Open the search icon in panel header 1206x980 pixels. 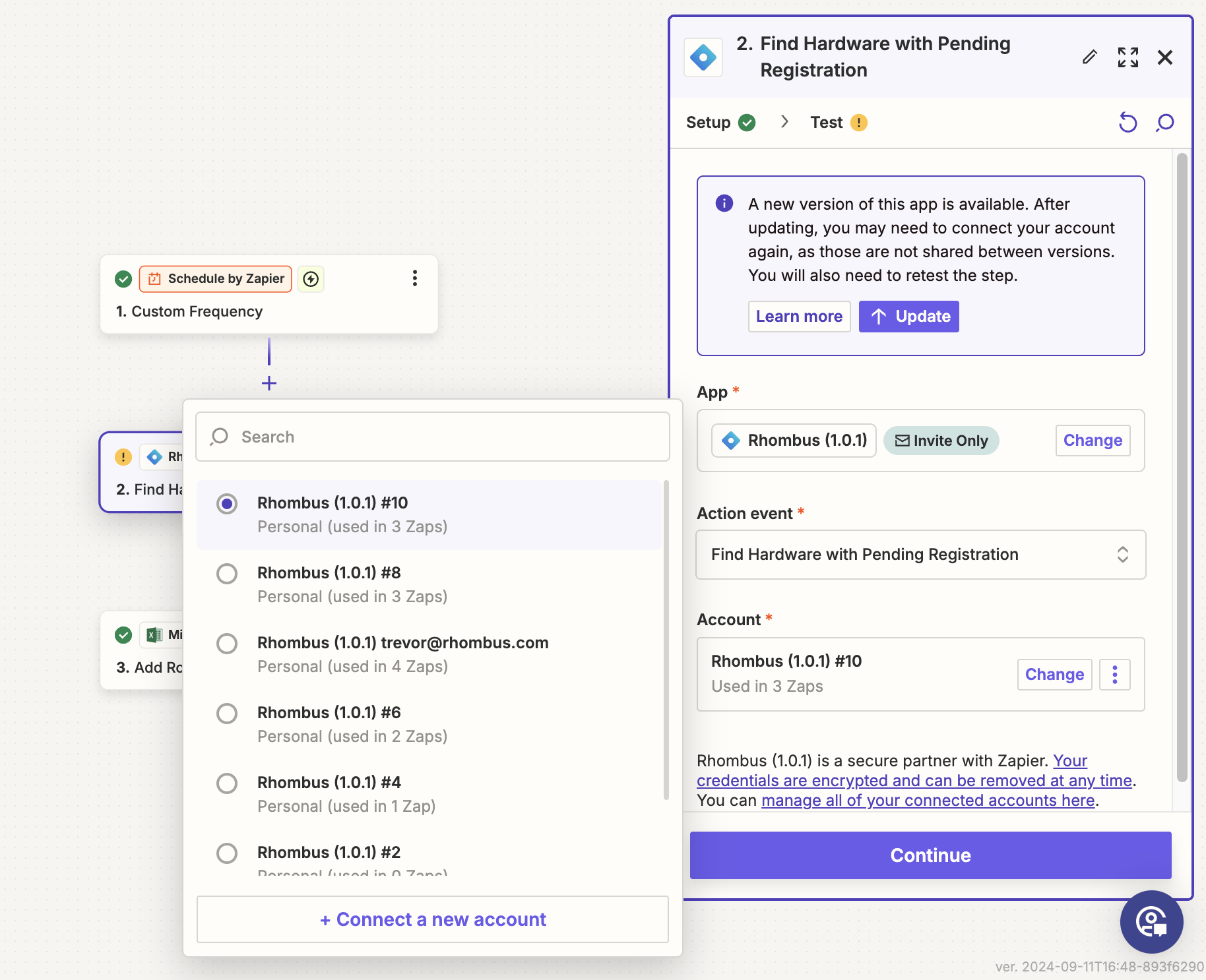(x=1165, y=123)
